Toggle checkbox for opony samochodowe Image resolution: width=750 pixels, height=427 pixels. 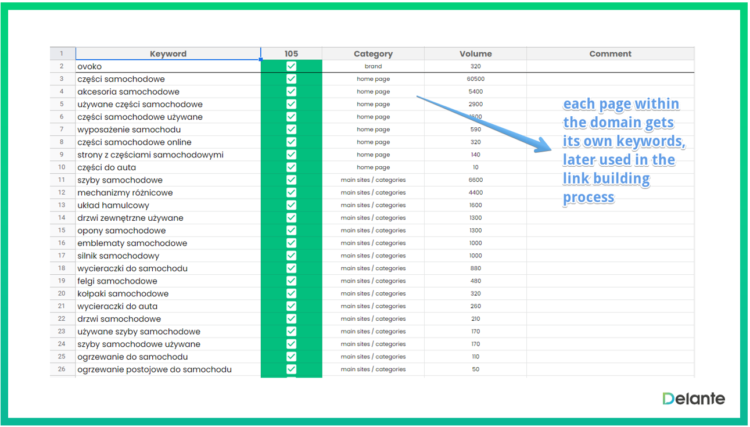coord(291,230)
